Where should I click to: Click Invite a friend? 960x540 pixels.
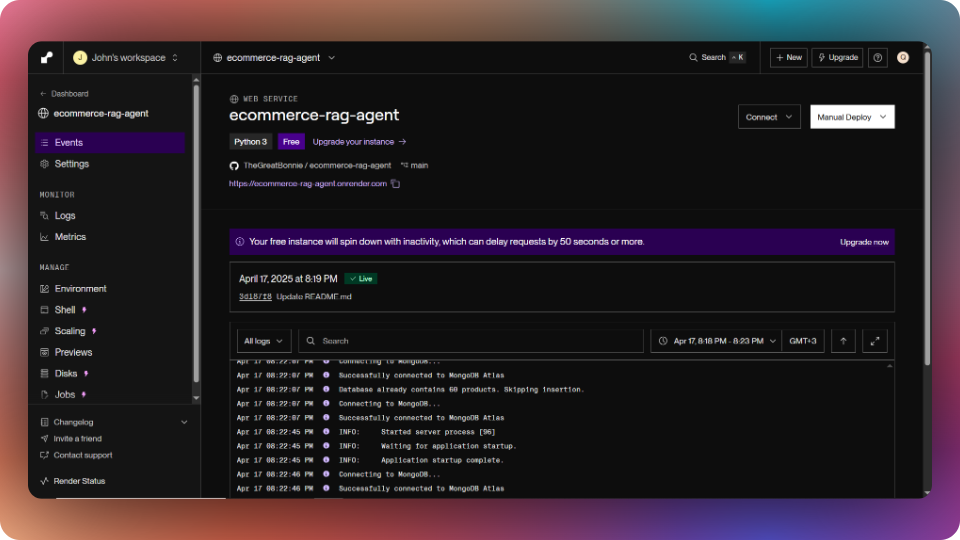(77, 438)
